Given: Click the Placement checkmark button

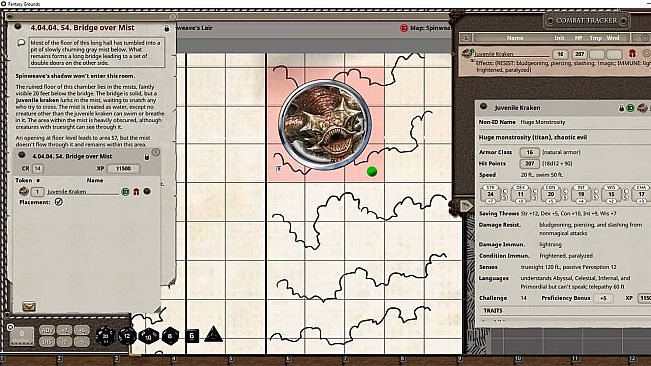Looking at the screenshot, I should [x=59, y=202].
